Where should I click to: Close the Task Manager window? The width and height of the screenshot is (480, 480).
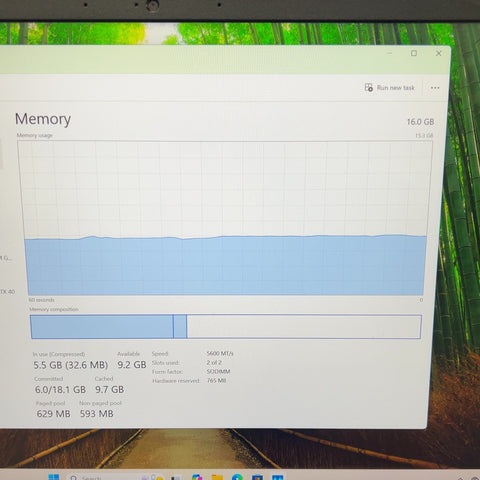439,53
